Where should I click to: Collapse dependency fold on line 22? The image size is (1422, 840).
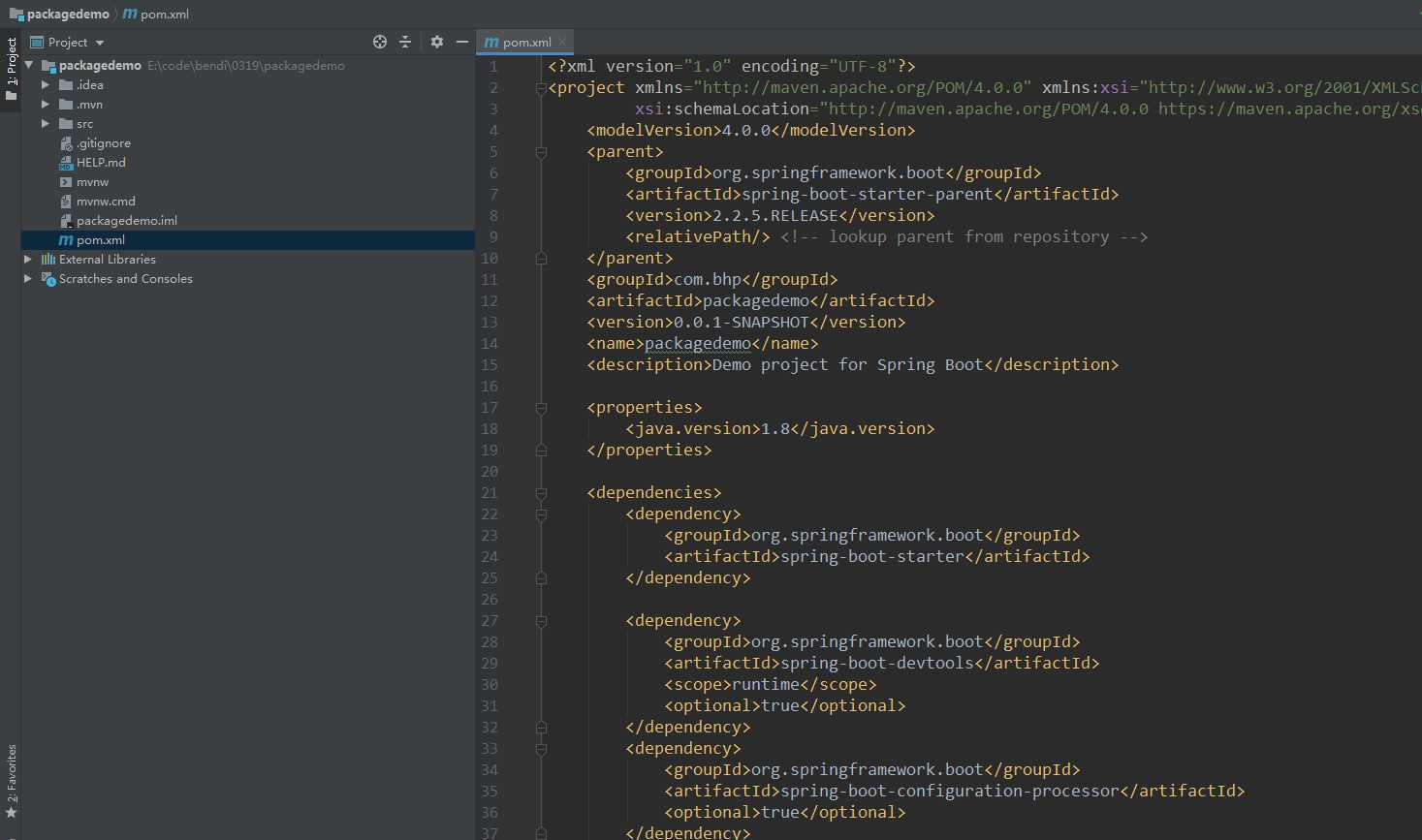[541, 514]
